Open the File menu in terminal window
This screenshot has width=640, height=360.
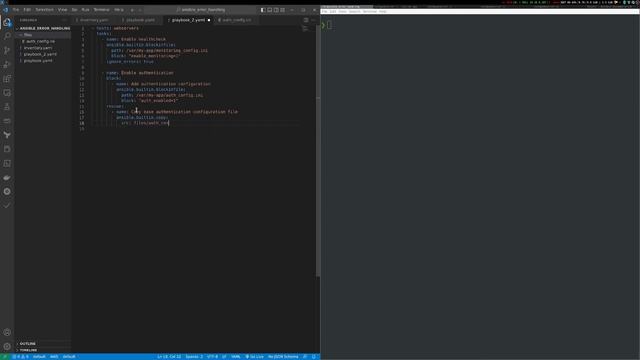[x=324, y=11]
